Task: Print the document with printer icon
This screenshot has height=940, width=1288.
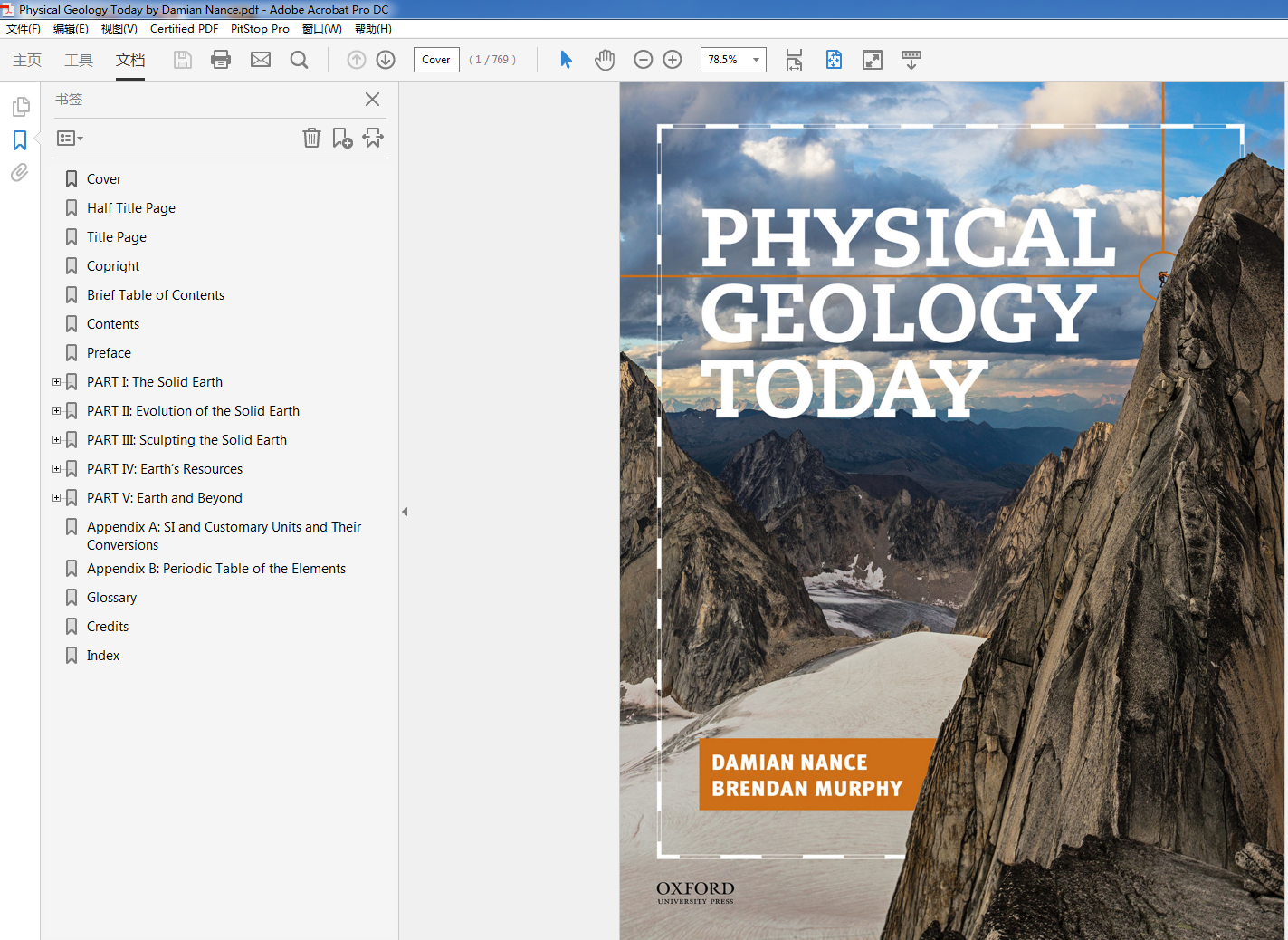Action: [x=221, y=60]
